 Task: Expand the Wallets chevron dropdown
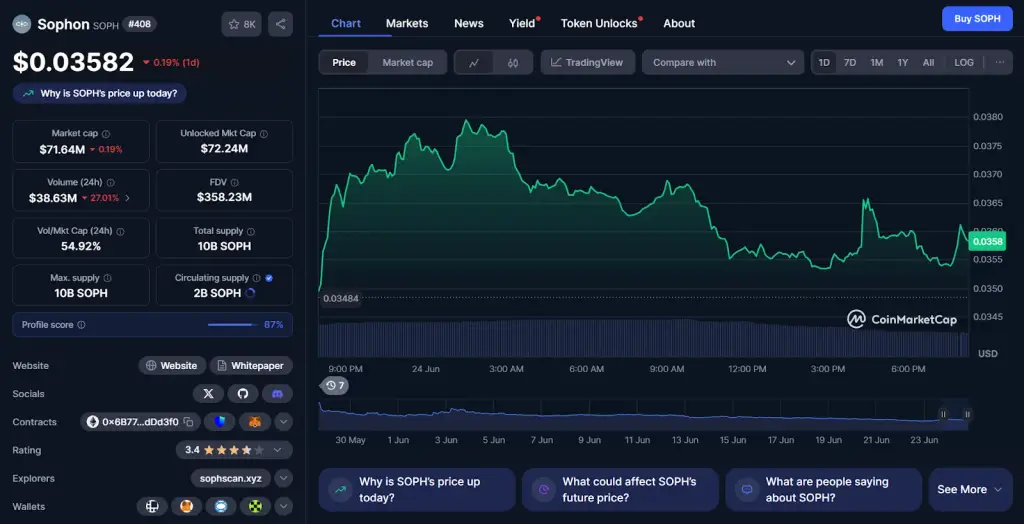[283, 506]
